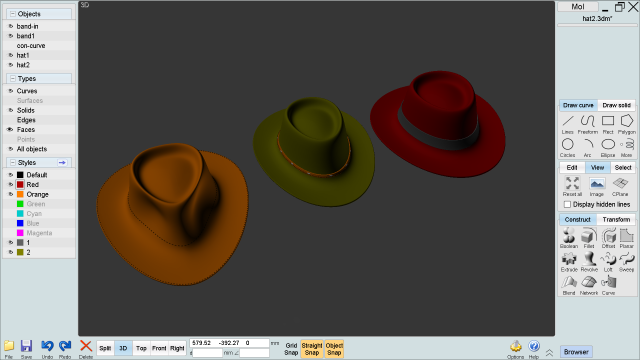Viewport: 640px width, 360px height.
Task: Select the Polygon drawing tool
Action: point(627,124)
